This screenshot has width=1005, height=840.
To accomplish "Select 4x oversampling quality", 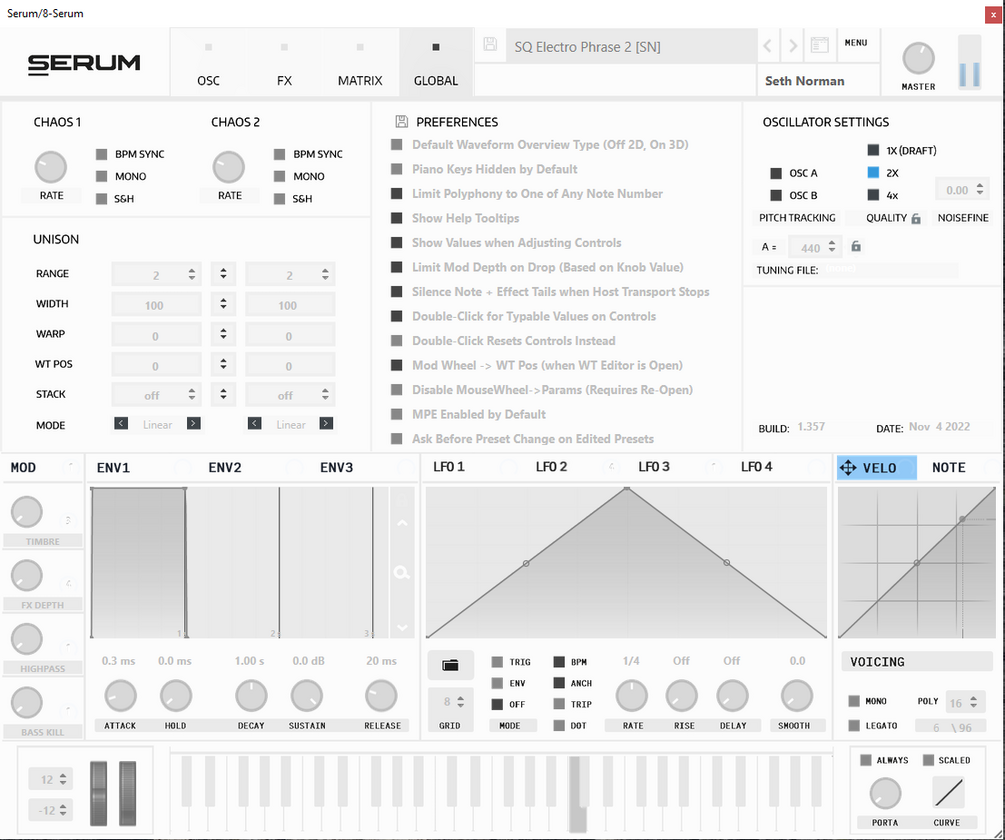I will click(873, 195).
